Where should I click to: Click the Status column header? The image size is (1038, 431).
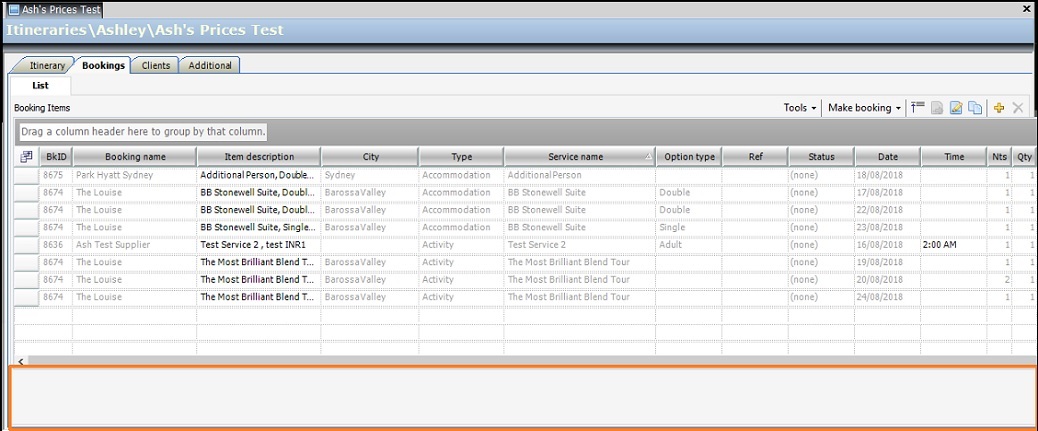click(x=820, y=157)
